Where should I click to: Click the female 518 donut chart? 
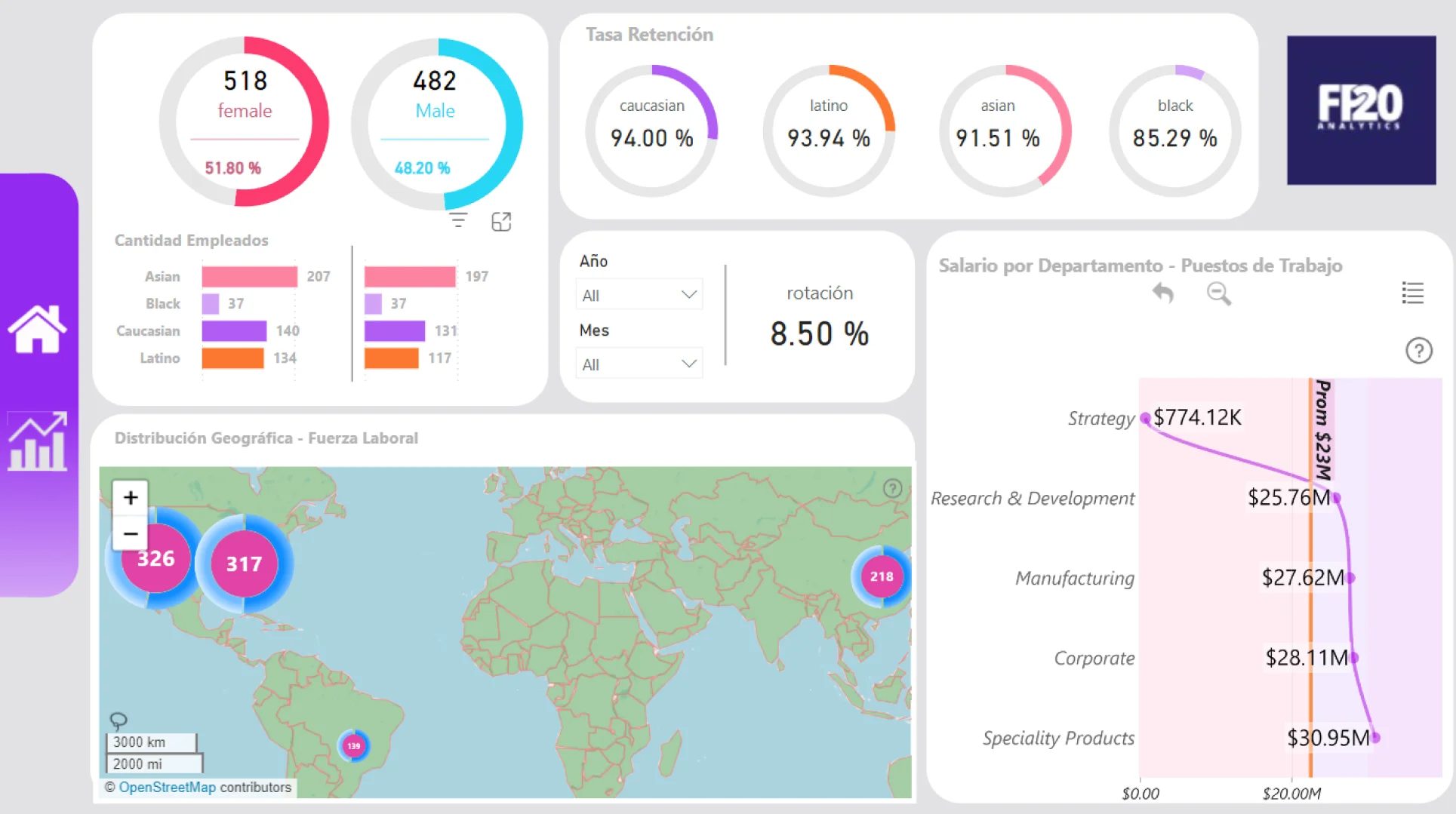[x=244, y=121]
